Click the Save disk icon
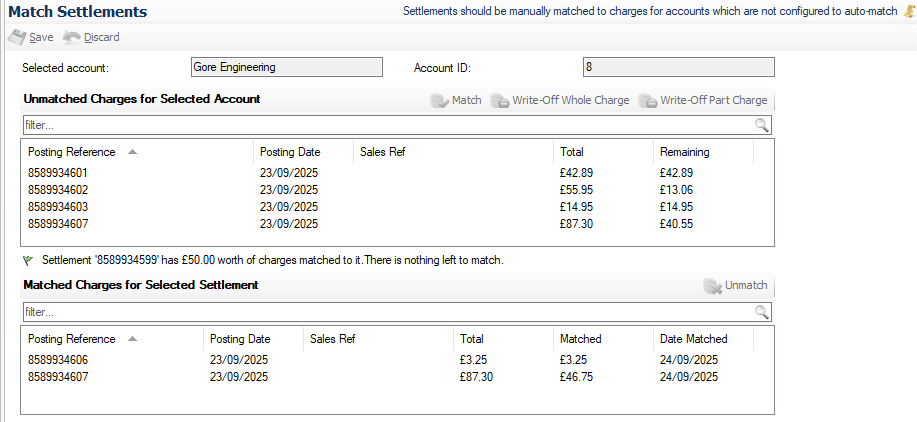 [17, 37]
